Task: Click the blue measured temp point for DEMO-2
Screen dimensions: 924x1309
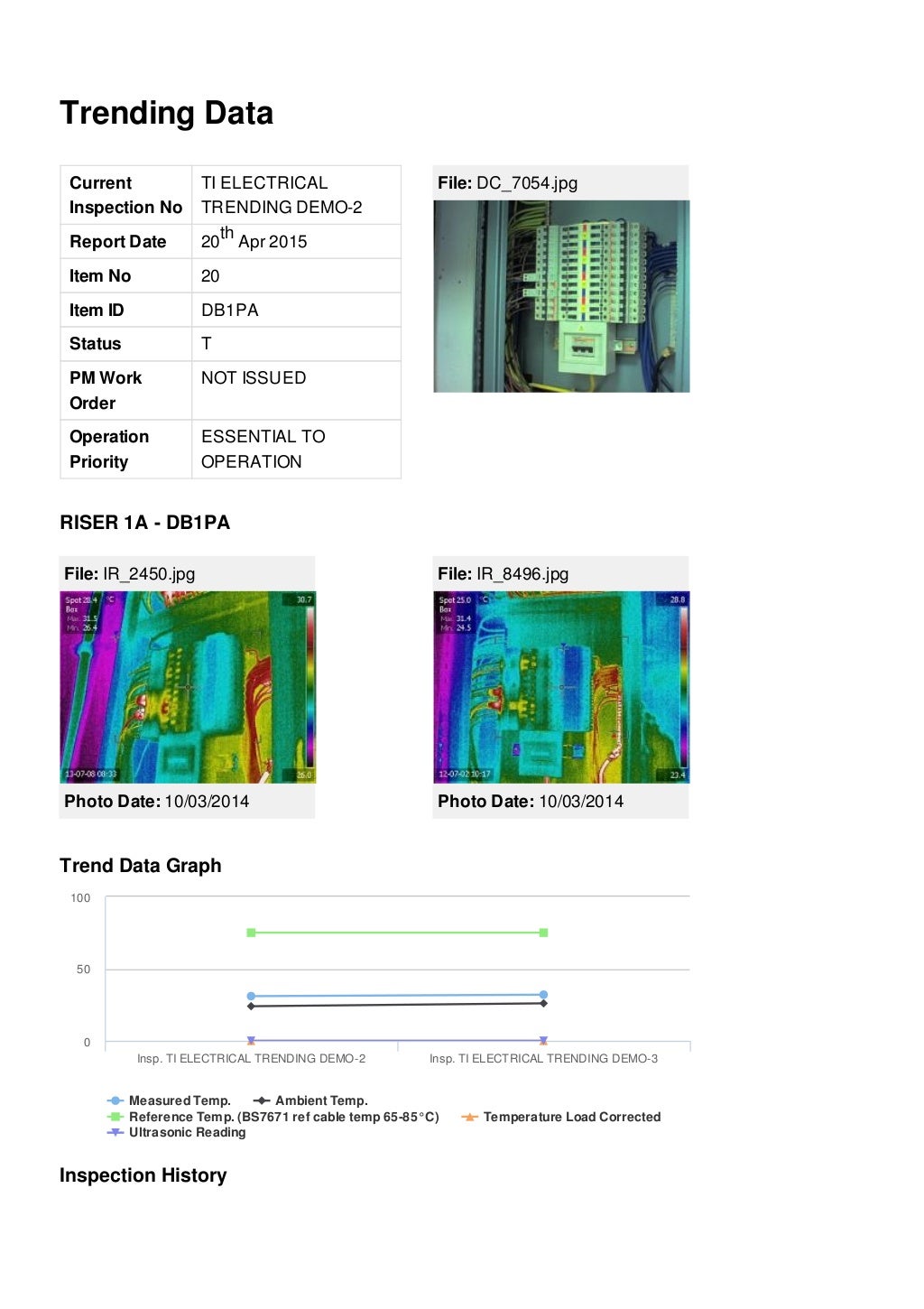Action: [251, 997]
